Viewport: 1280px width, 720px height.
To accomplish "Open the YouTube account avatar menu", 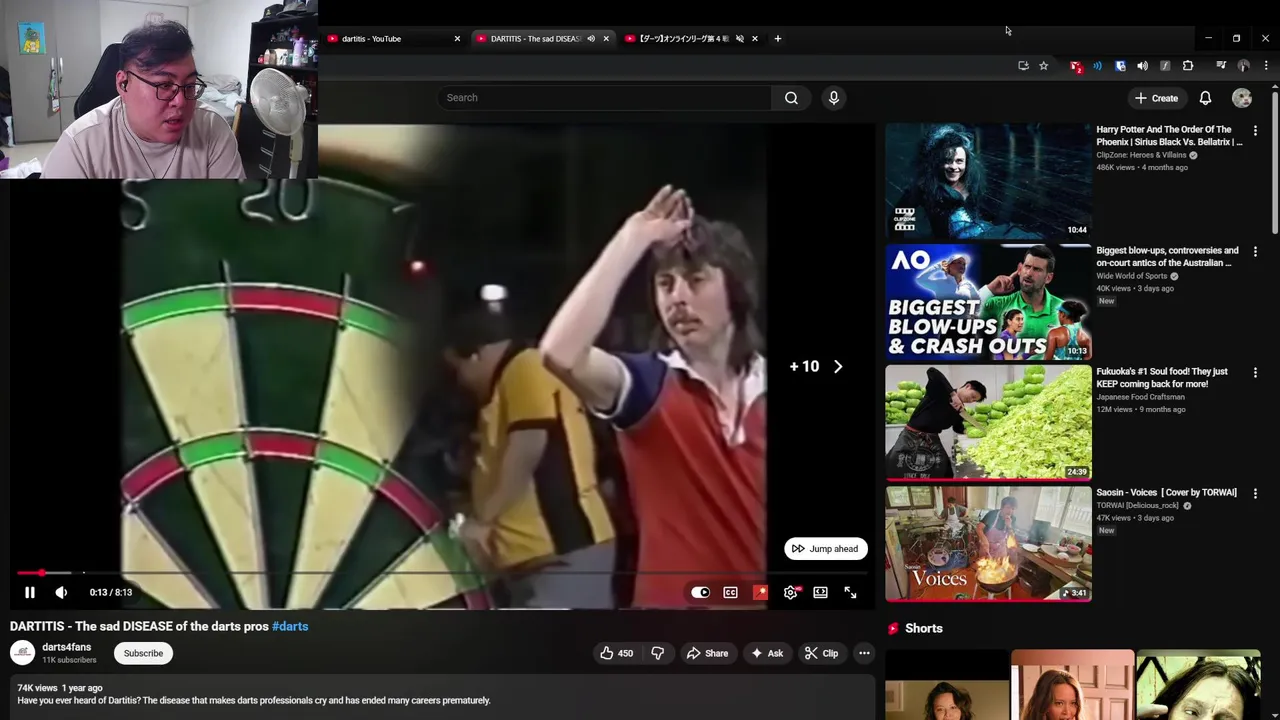I will click(x=1242, y=98).
